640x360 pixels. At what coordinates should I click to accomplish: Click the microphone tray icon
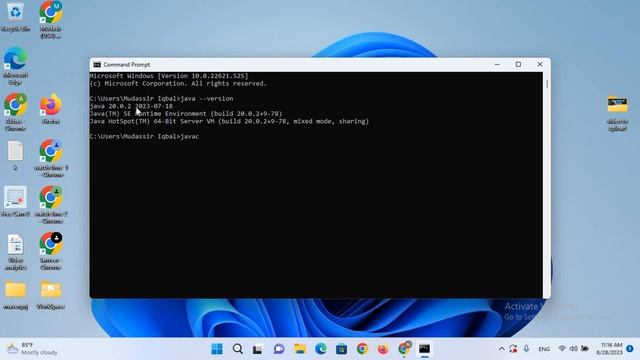(527, 349)
